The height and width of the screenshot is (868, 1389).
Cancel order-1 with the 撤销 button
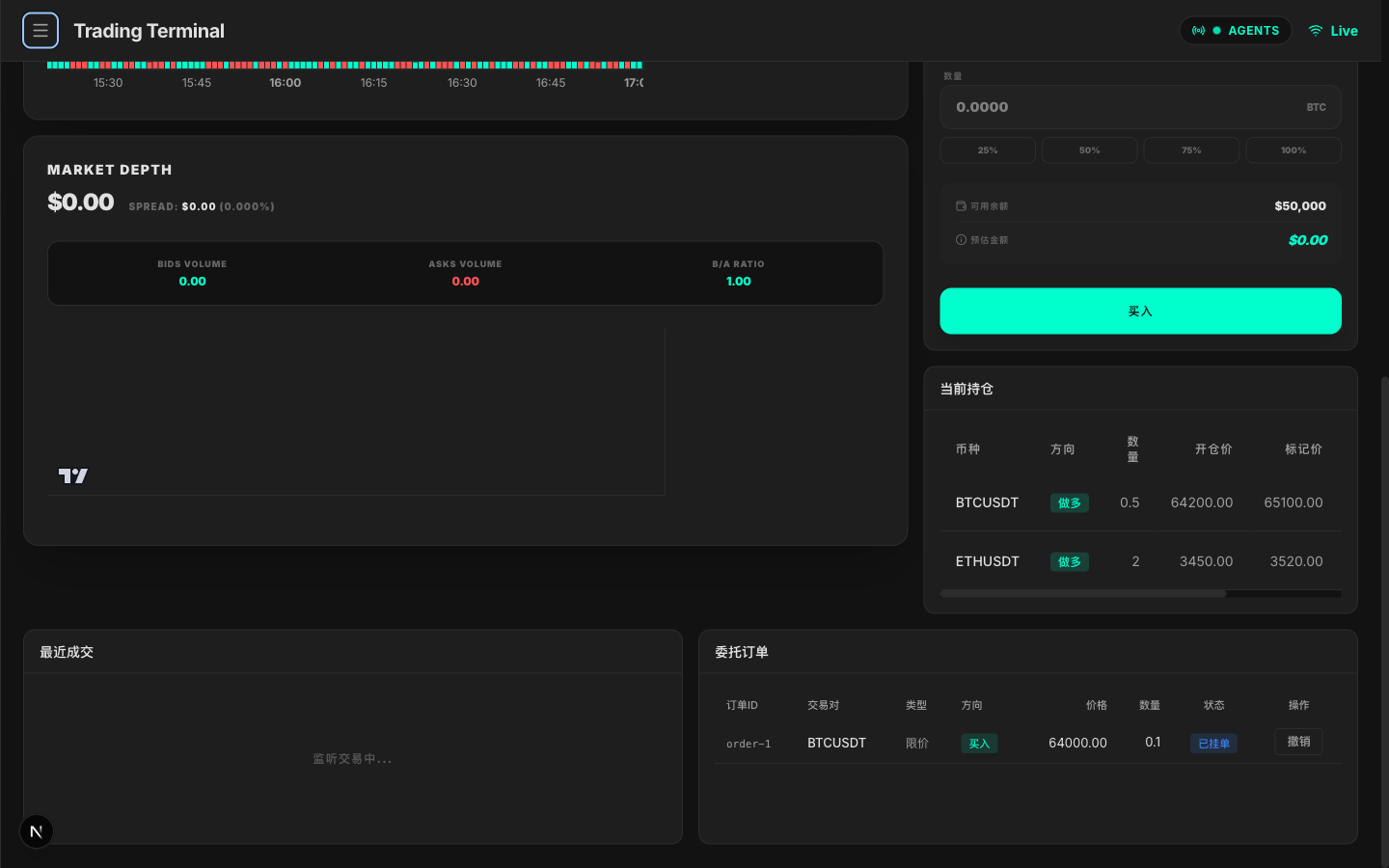pos(1298,742)
